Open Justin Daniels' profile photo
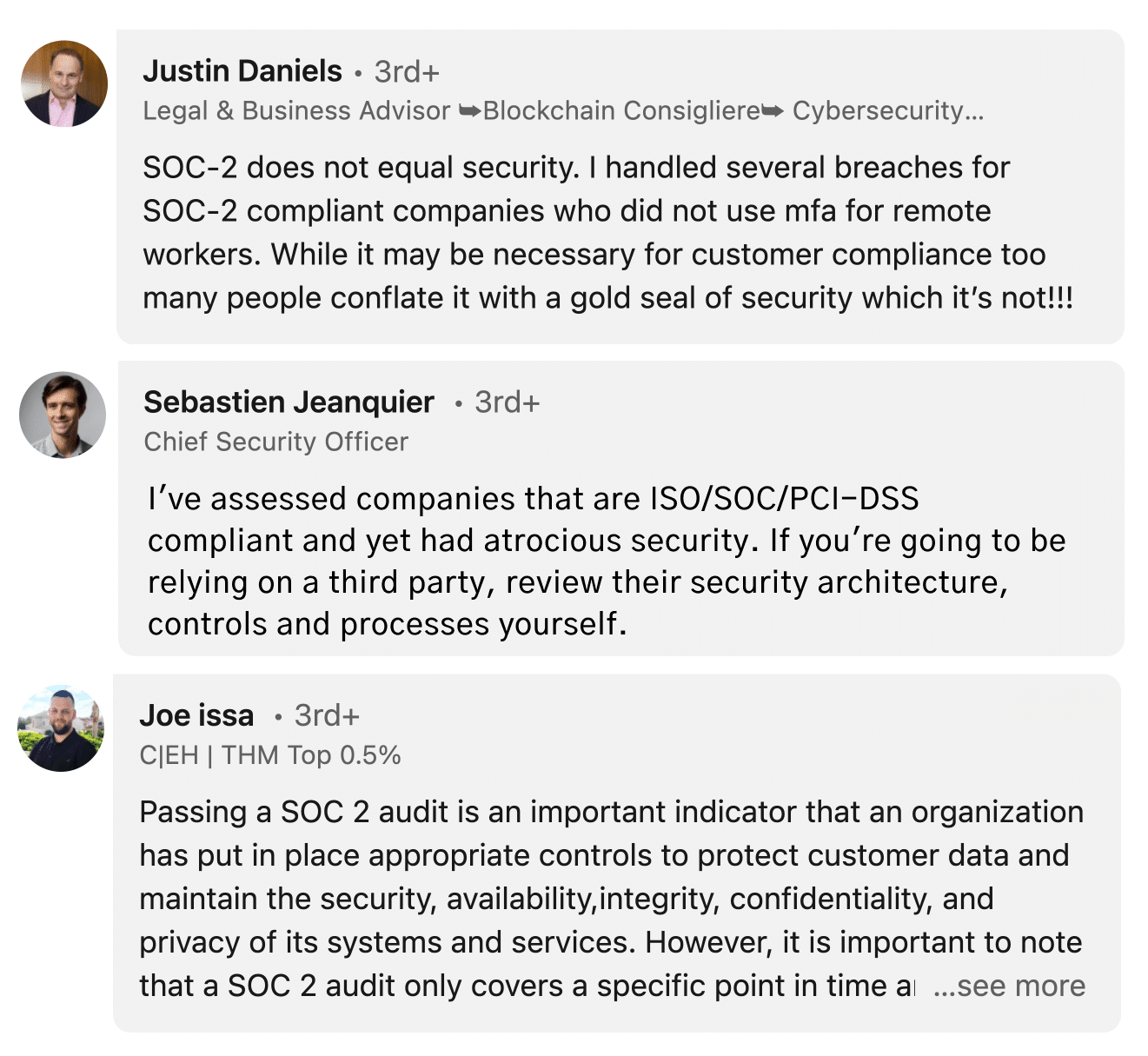The image size is (1148, 1056). coord(64,83)
